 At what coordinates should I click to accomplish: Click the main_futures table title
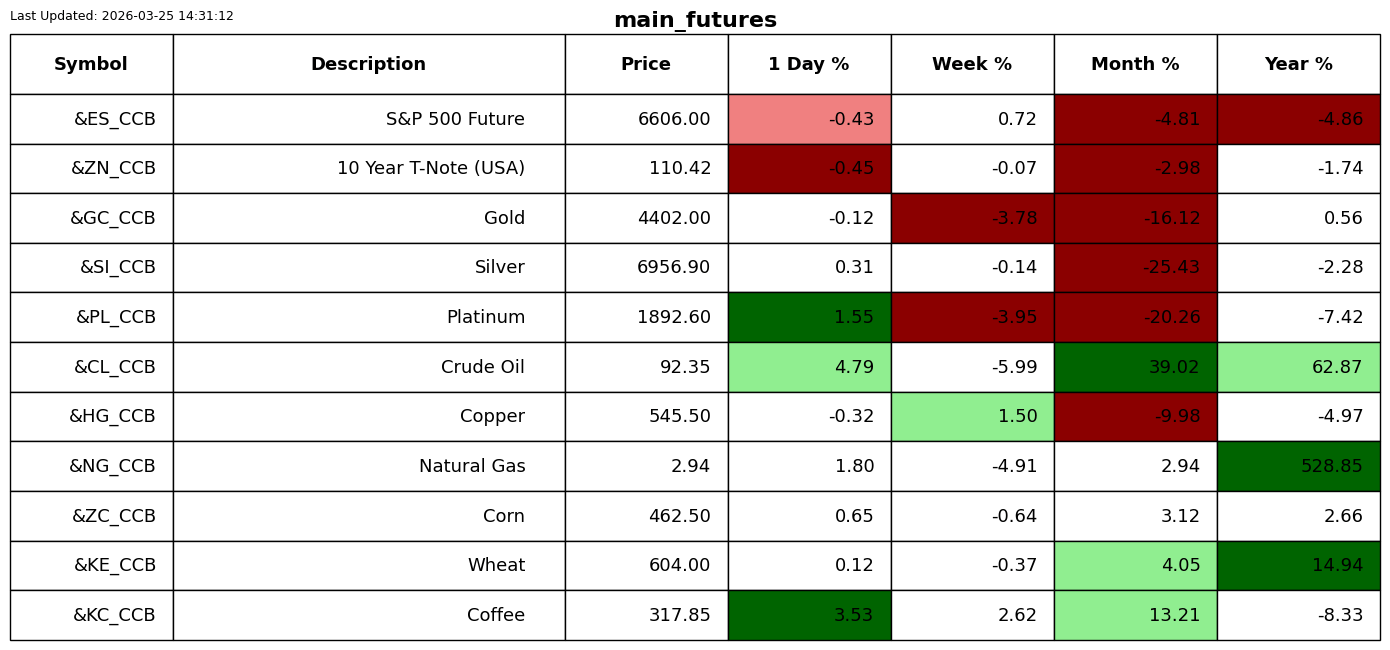695,20
